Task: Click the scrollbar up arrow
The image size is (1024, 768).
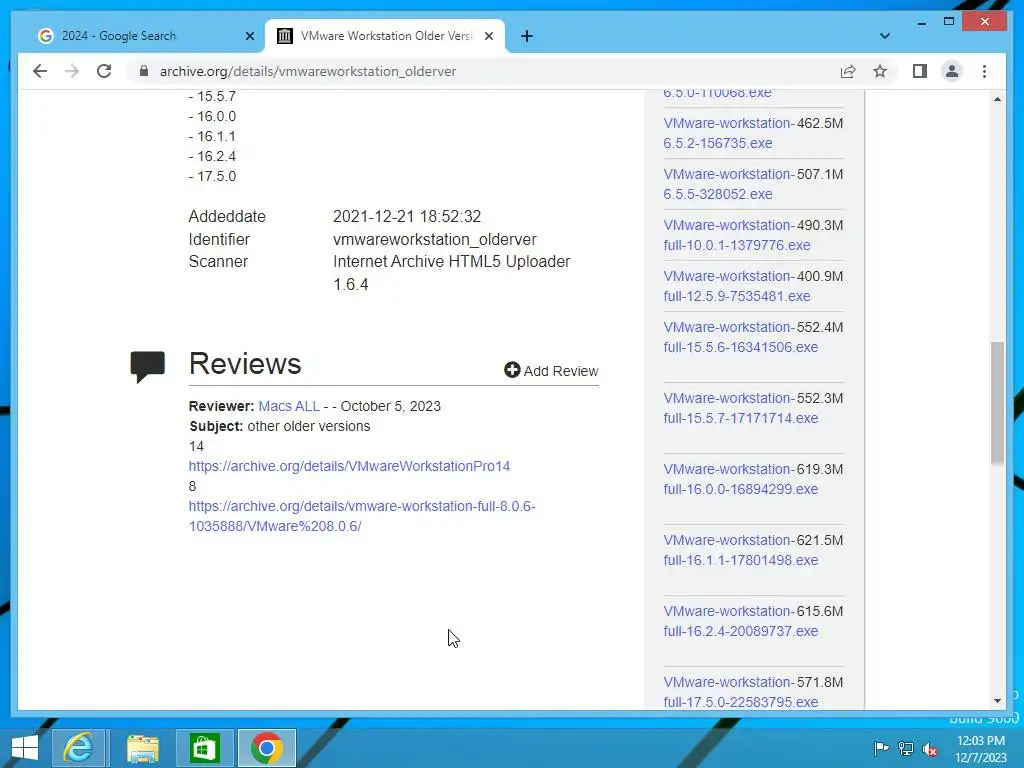Action: coord(997,99)
